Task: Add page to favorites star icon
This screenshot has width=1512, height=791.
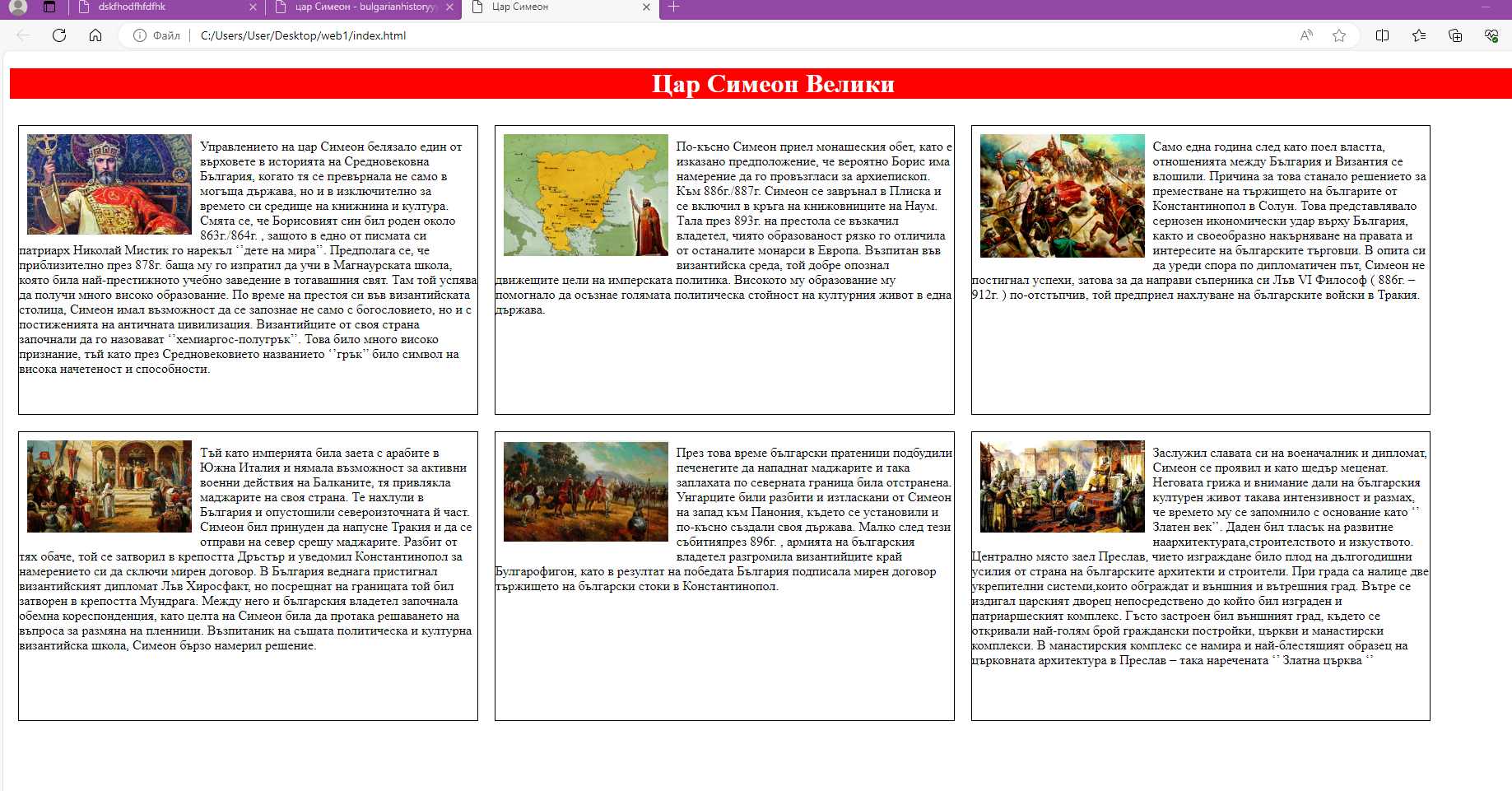Action: tap(1339, 35)
